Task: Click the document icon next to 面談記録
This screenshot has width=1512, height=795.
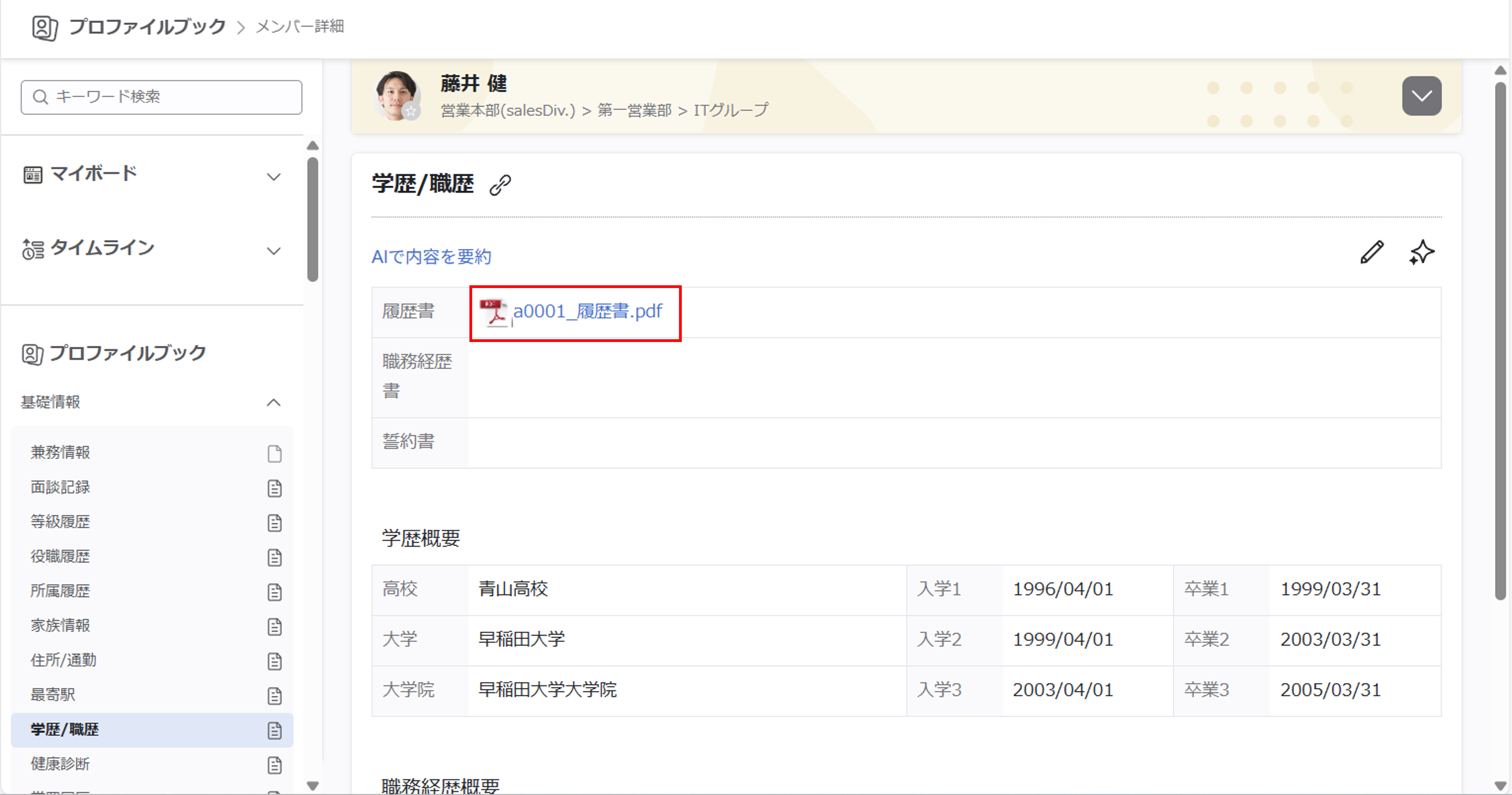Action: [274, 488]
